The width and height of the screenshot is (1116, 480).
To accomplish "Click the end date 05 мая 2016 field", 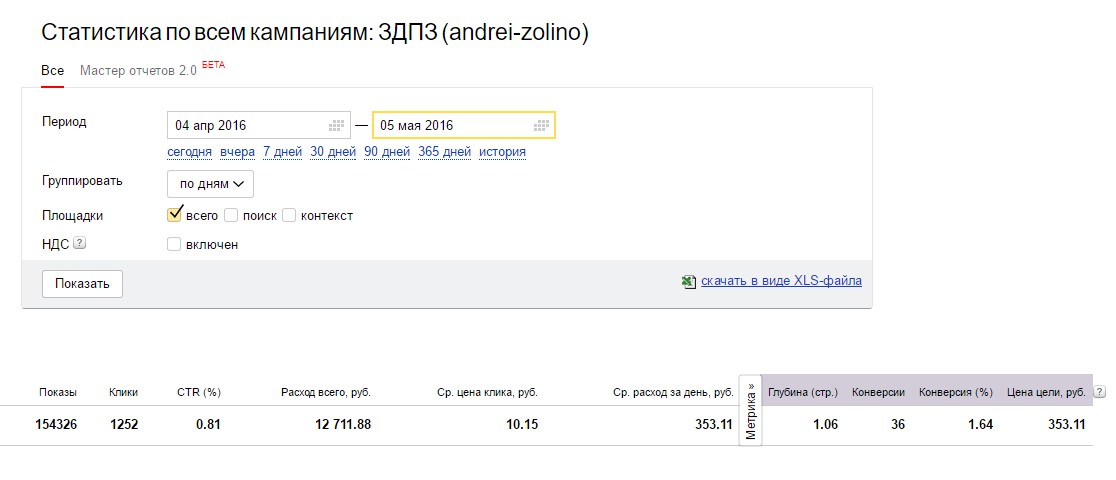I will click(x=464, y=125).
